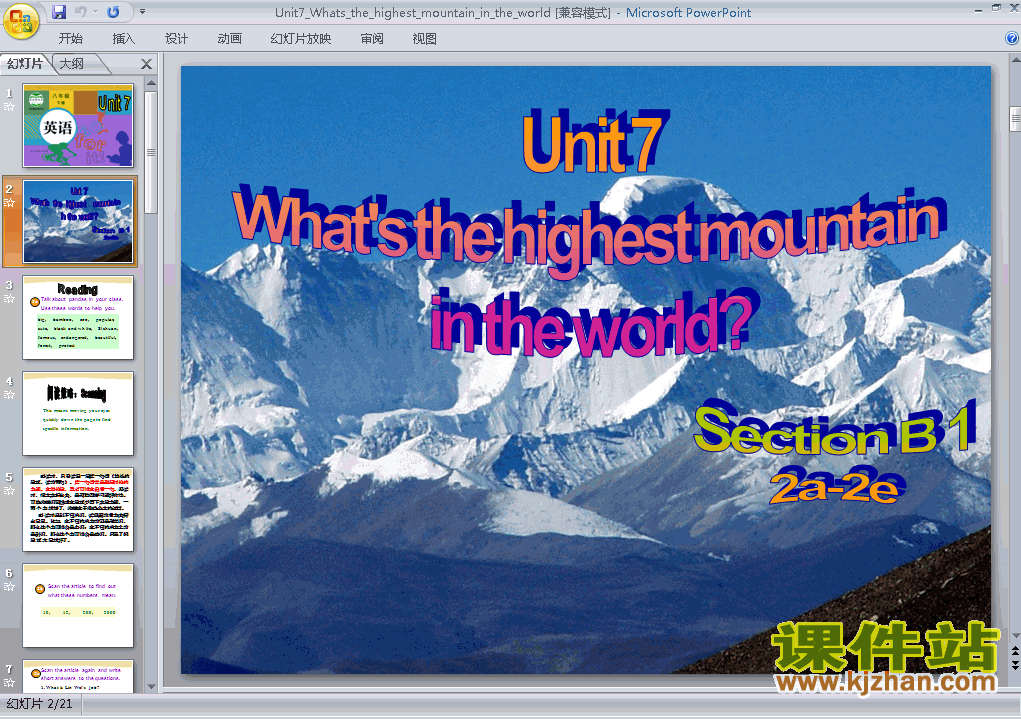Image resolution: width=1021 pixels, height=719 pixels.
Task: Select slide 4 Scanning thumbnail
Action: point(78,414)
